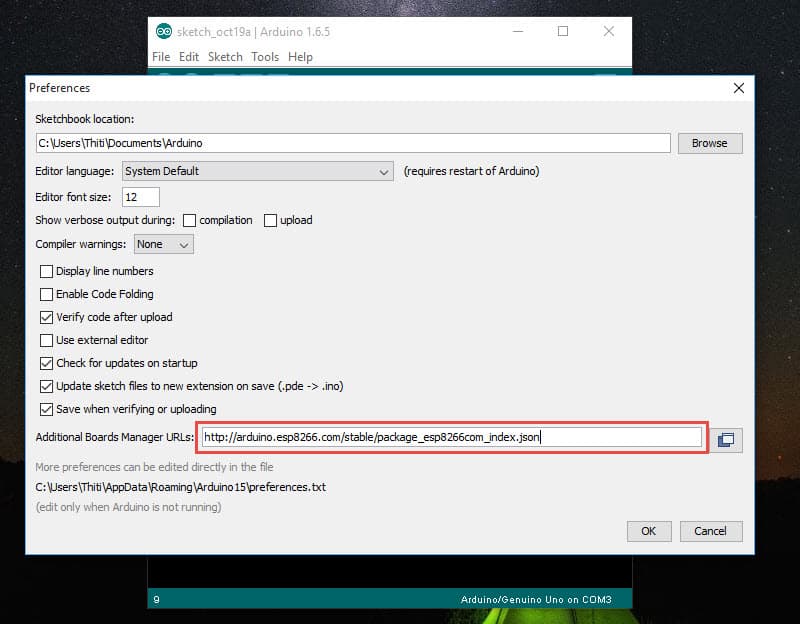Viewport: 800px width, 624px height.
Task: Enable the Display line numbers checkbox
Action: (x=46, y=271)
